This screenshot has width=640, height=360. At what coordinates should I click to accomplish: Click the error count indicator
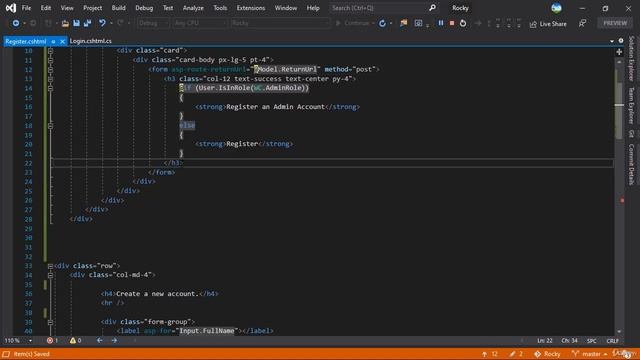point(52,340)
